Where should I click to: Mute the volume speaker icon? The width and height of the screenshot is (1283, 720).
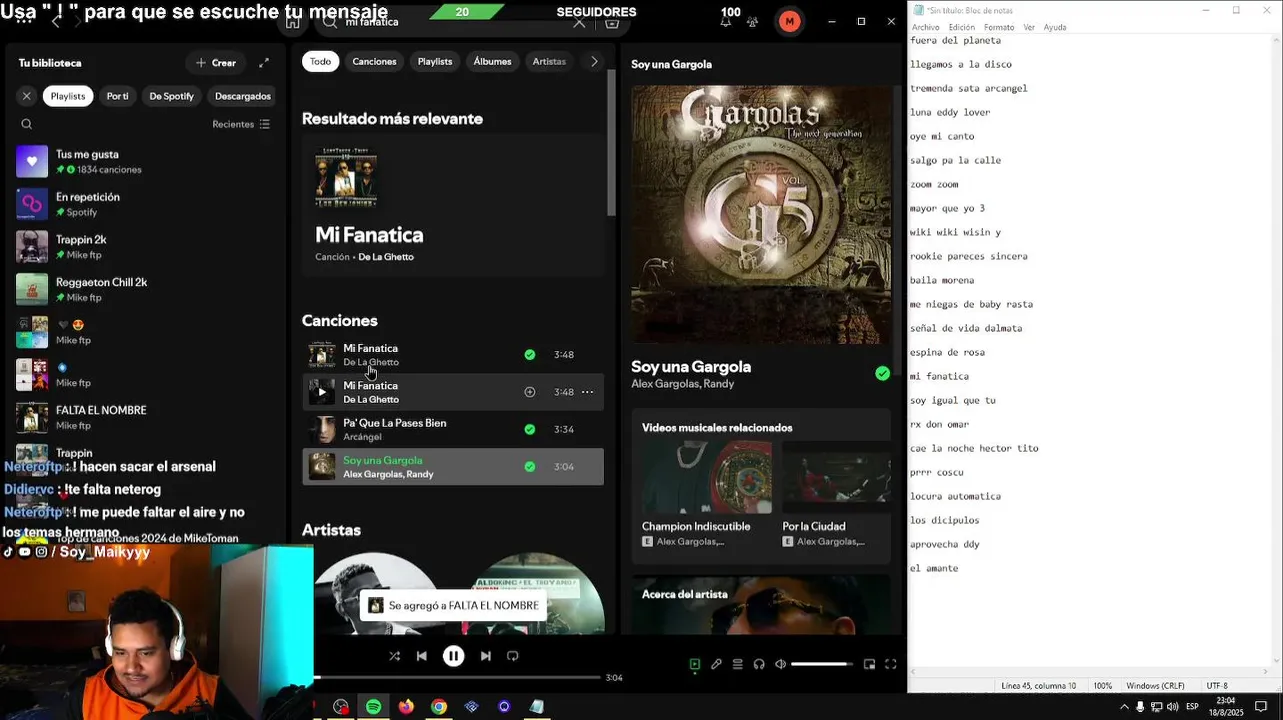781,664
